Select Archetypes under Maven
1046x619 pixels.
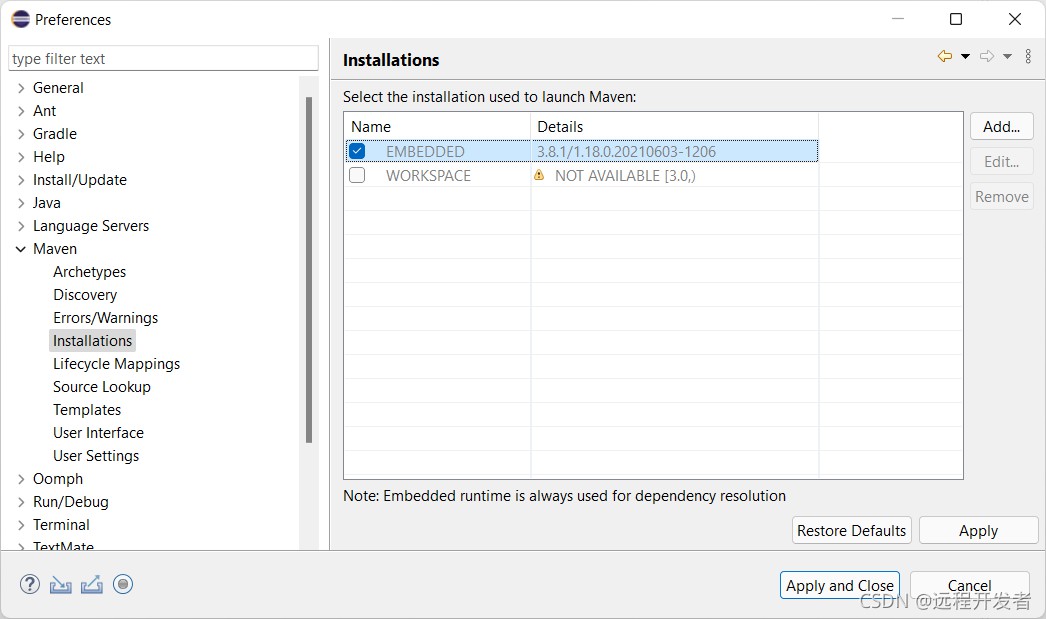coord(89,272)
